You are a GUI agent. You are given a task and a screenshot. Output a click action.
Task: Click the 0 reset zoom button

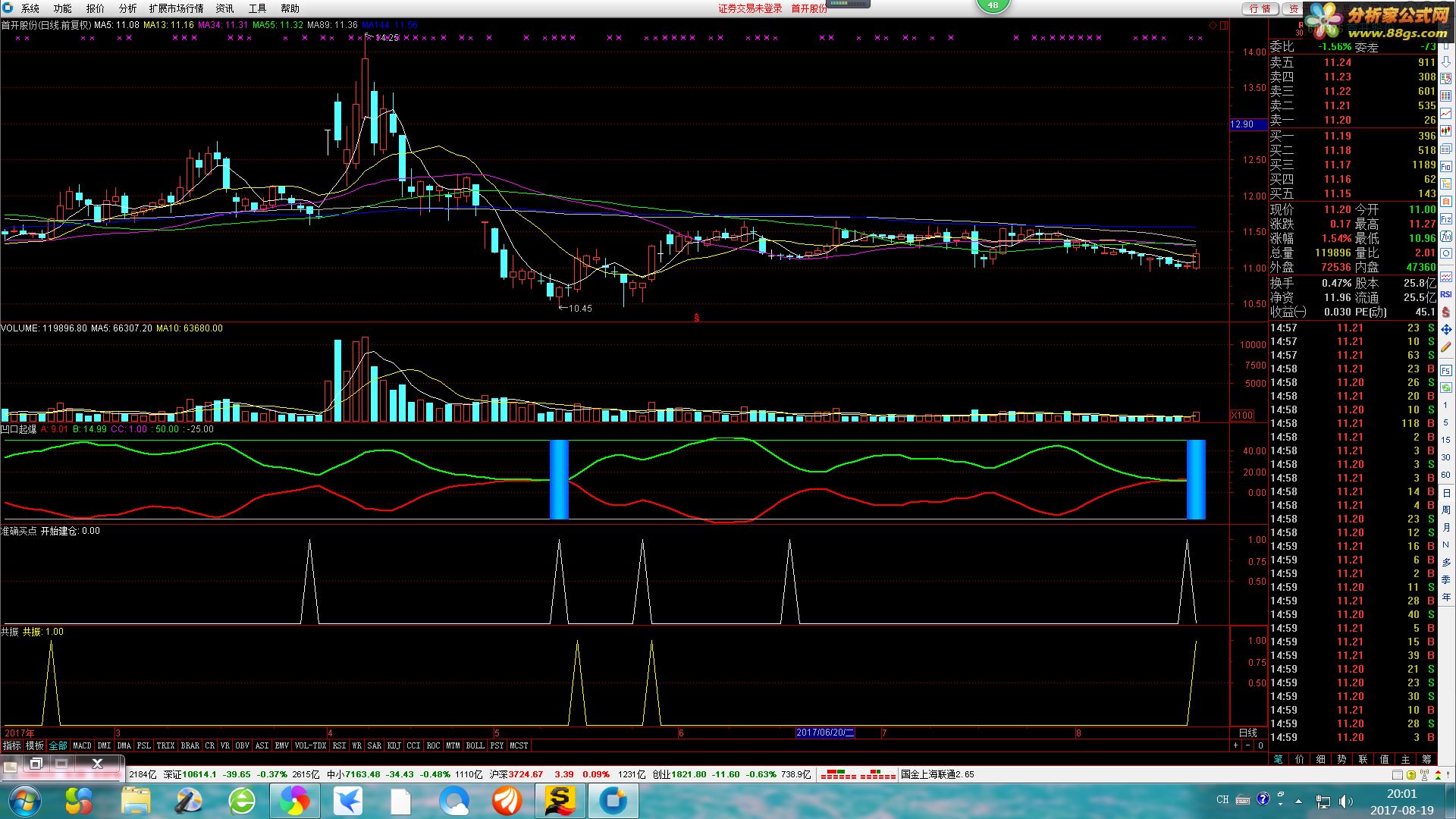point(1260,745)
